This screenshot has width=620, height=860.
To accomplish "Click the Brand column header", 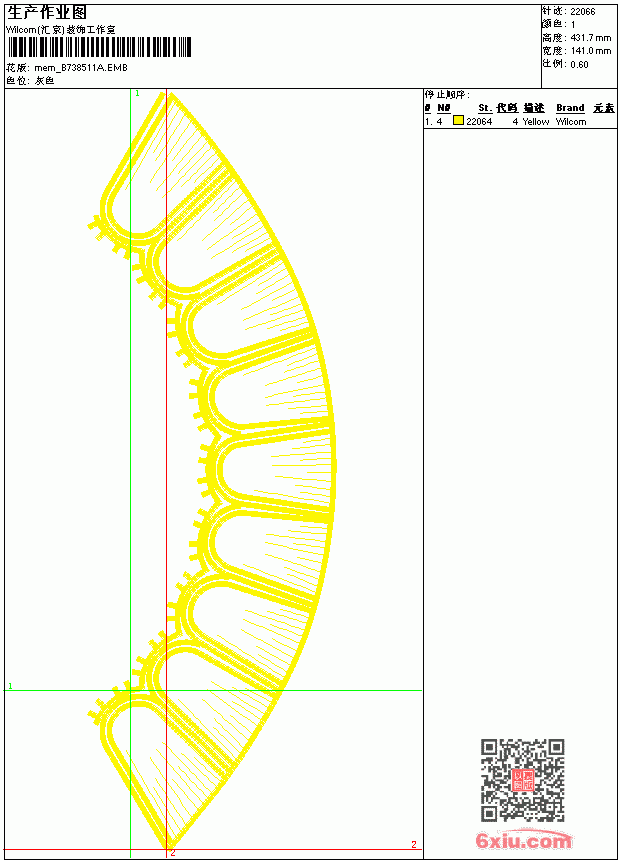I will click(570, 108).
